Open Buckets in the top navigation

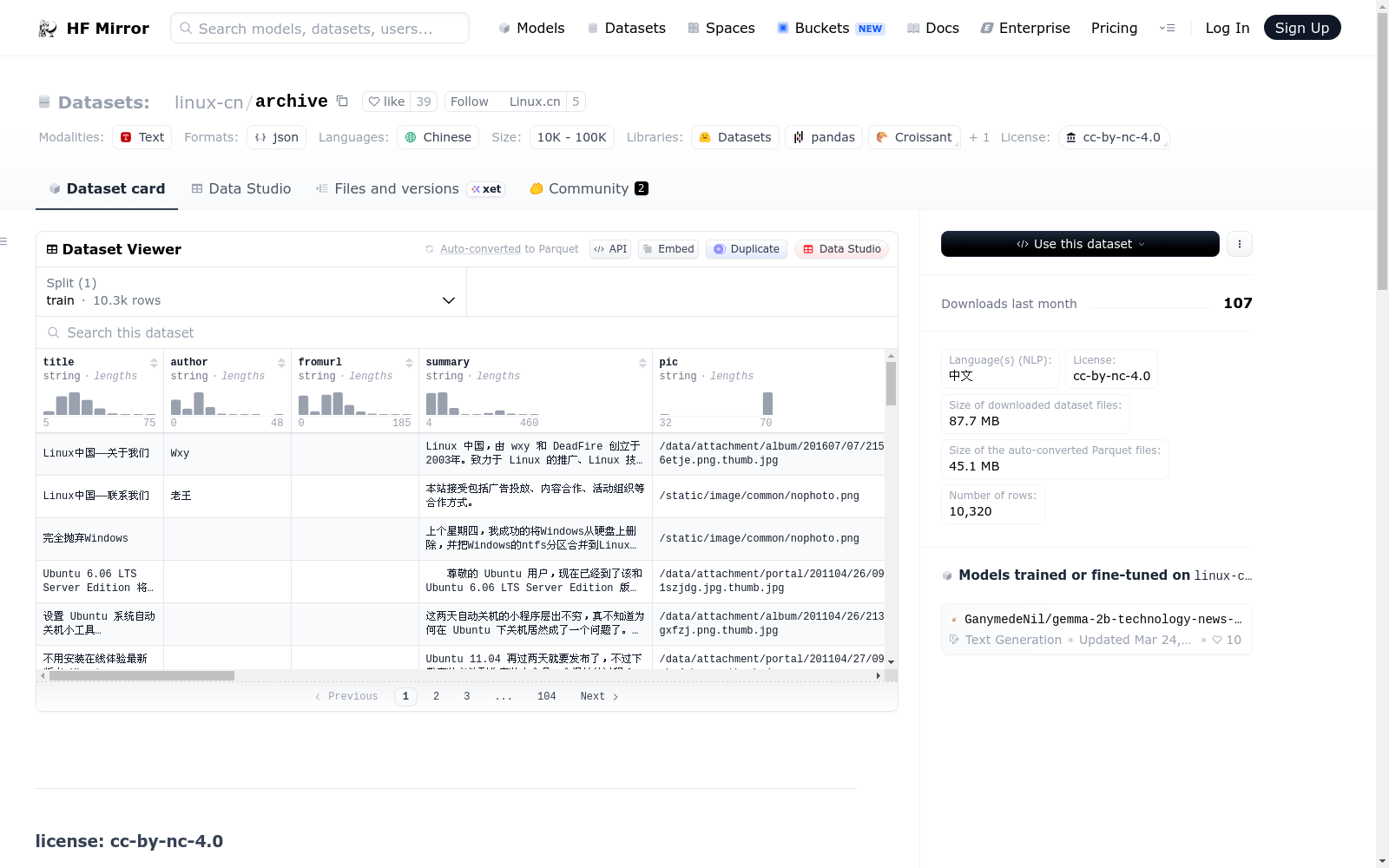pyautogui.click(x=831, y=28)
